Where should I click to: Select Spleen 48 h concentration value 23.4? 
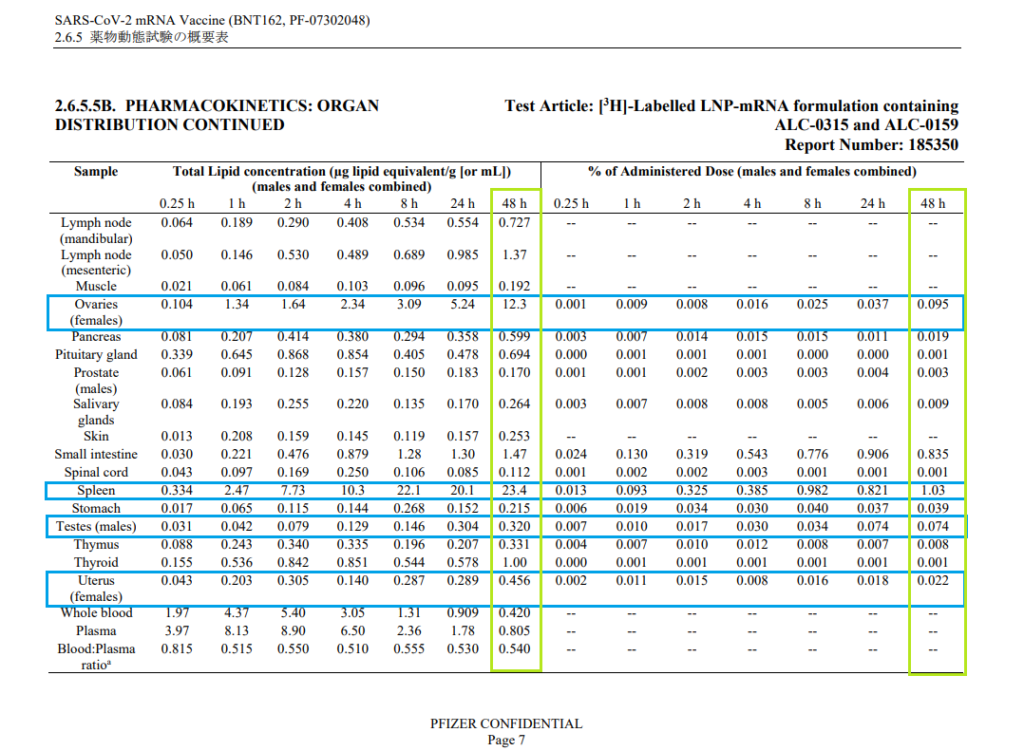point(516,491)
